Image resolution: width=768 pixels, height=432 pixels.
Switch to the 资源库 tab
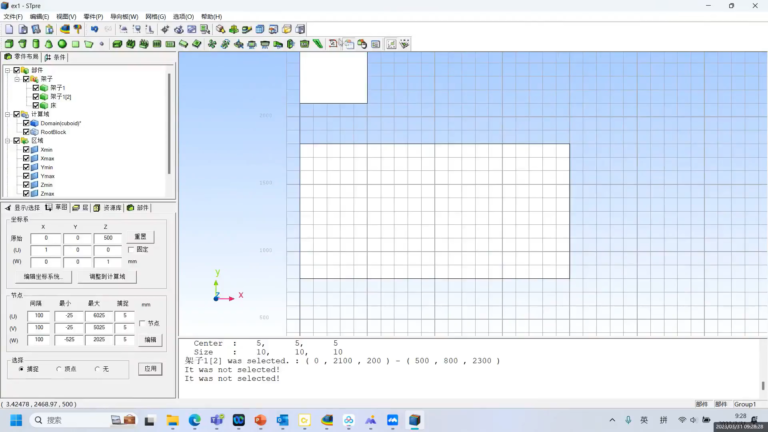click(x=108, y=208)
